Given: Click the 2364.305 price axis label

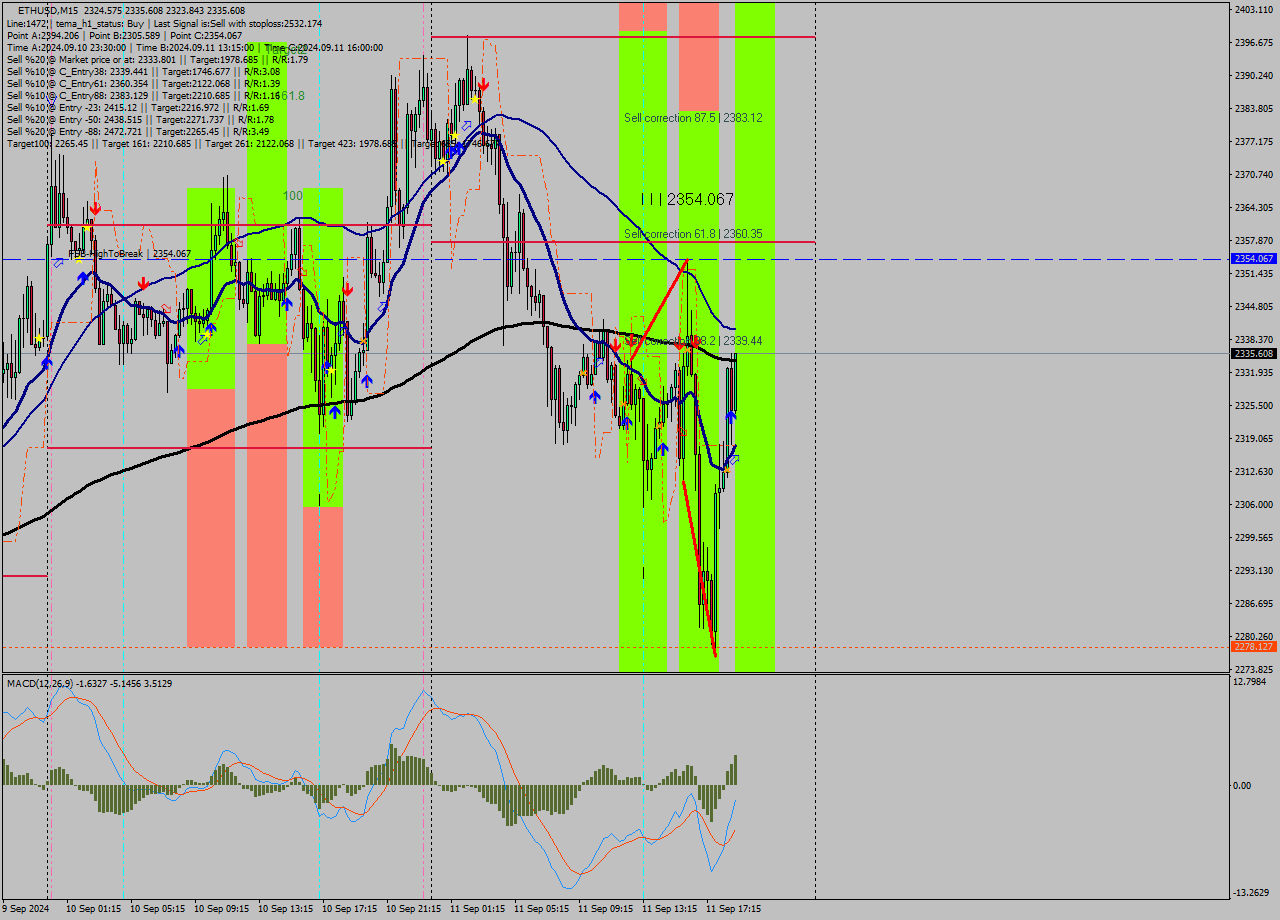Looking at the screenshot, I should coord(1254,207).
